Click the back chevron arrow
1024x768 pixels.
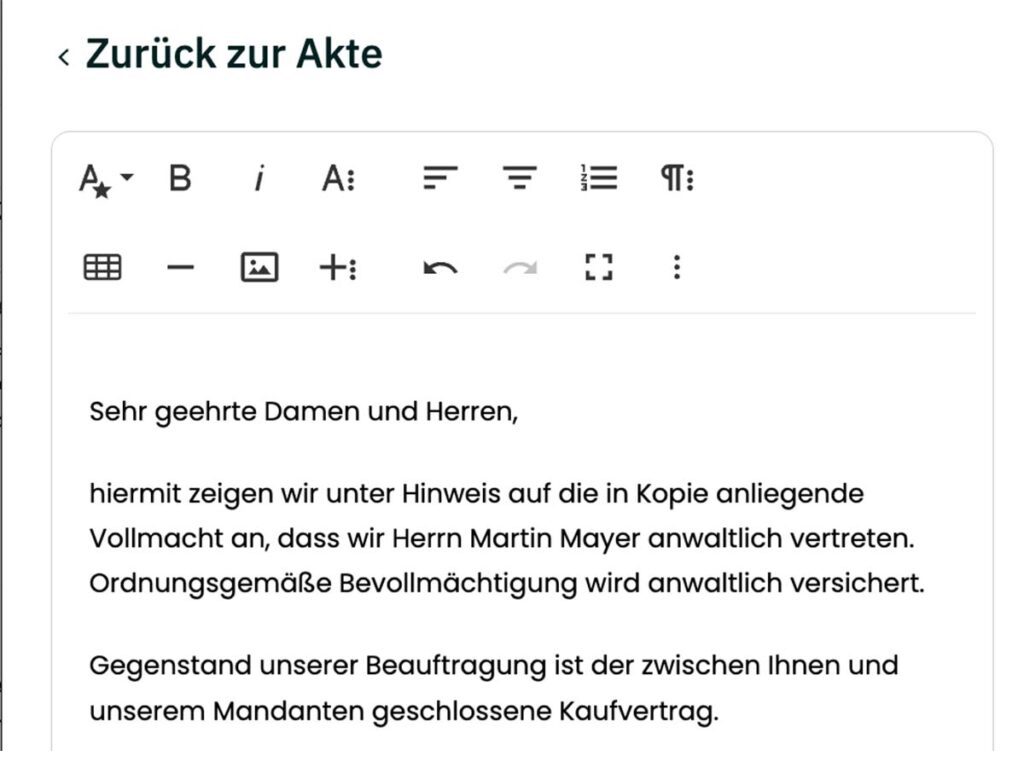point(62,55)
